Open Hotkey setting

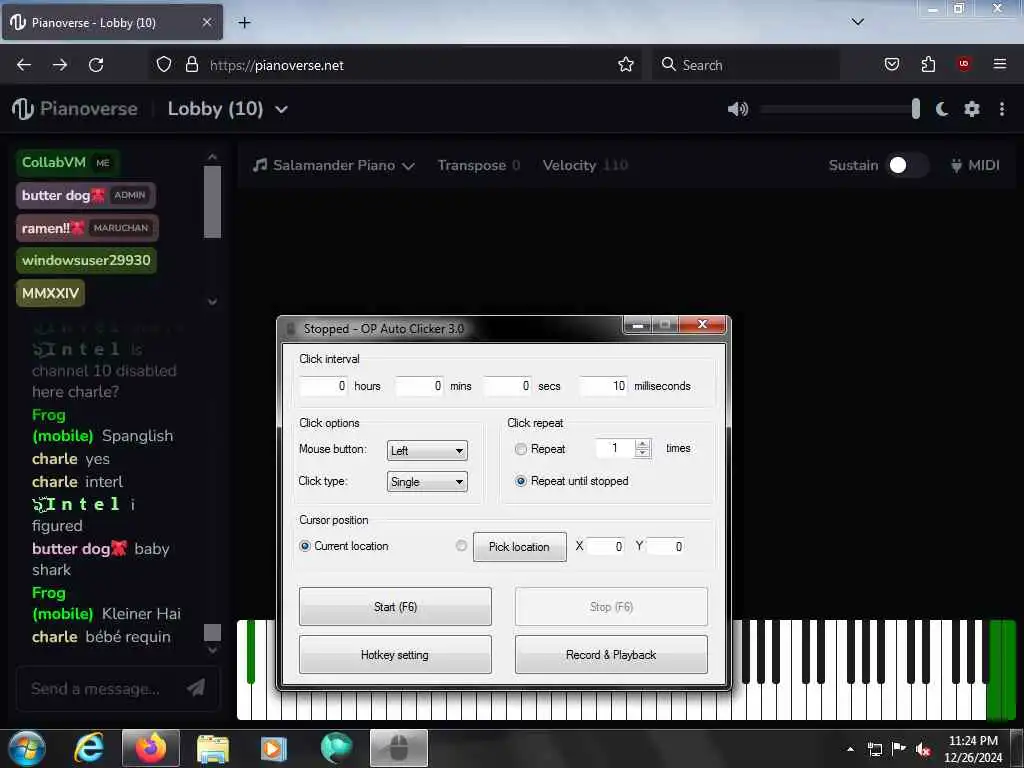pyautogui.click(x=395, y=654)
